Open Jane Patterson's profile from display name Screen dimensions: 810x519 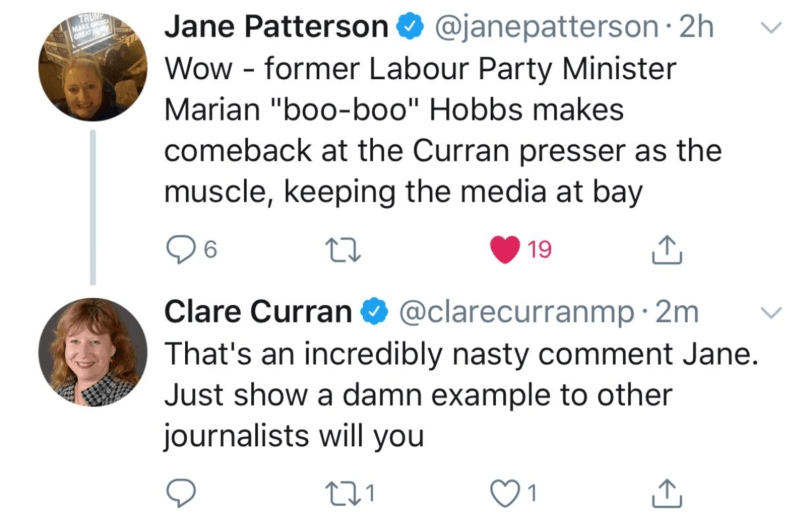275,28
